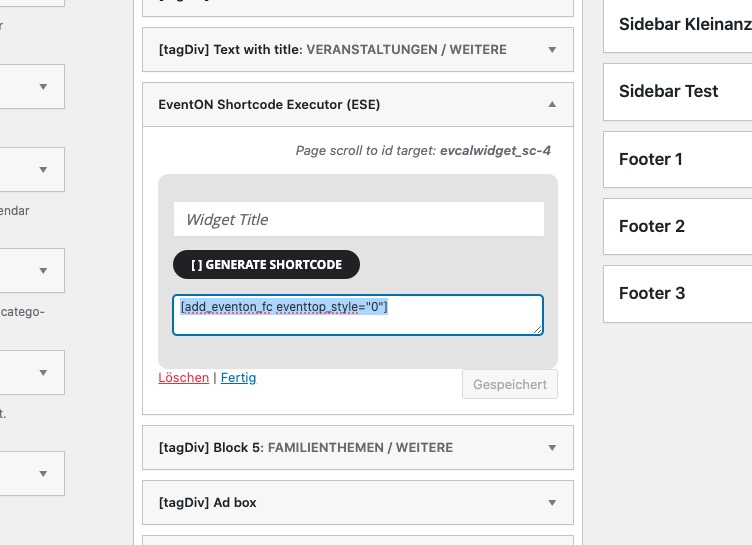Expand the available widget above the catego- text
Image resolution: width=752 pixels, height=545 pixels.
pos(43,271)
